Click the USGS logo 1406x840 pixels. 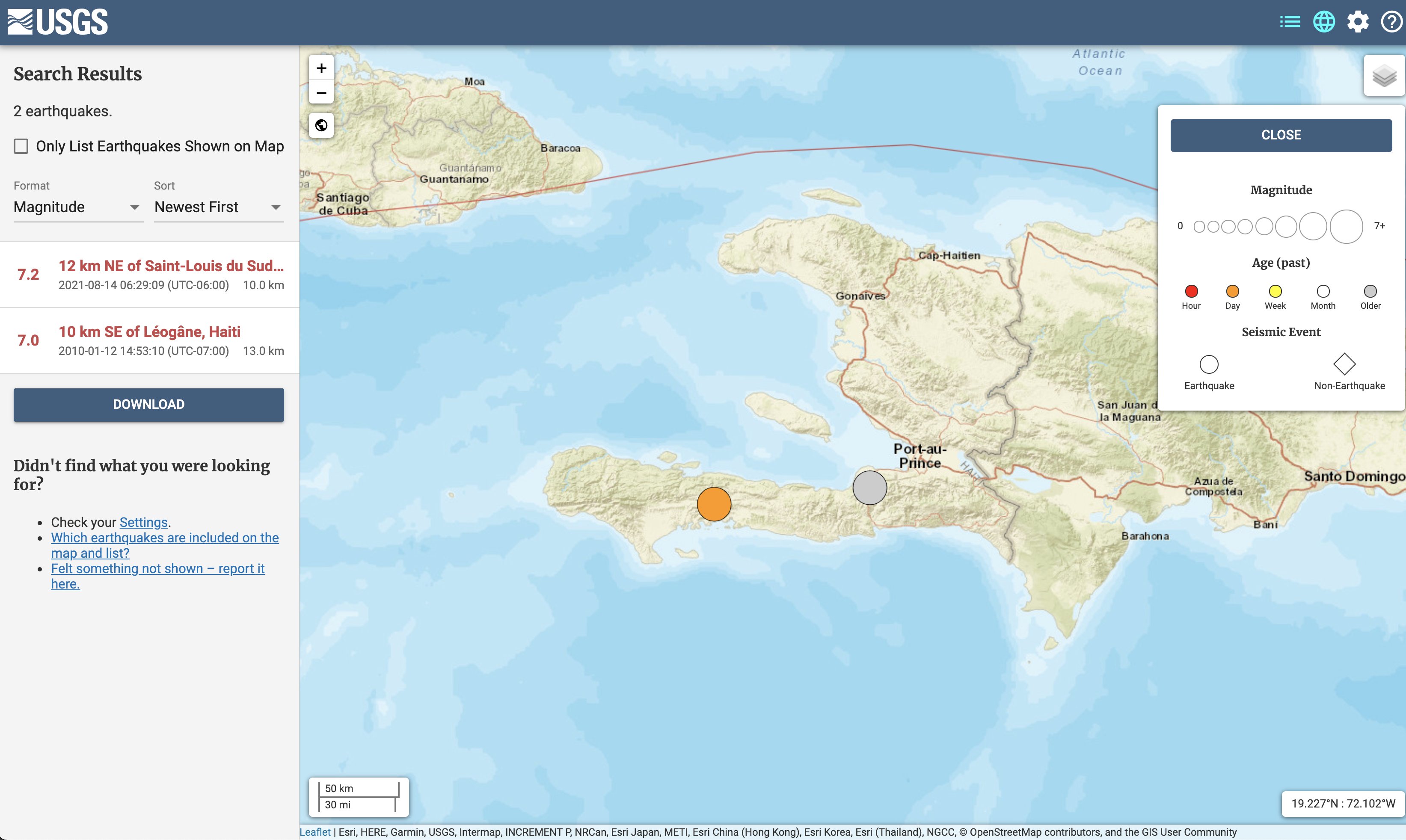click(x=58, y=22)
